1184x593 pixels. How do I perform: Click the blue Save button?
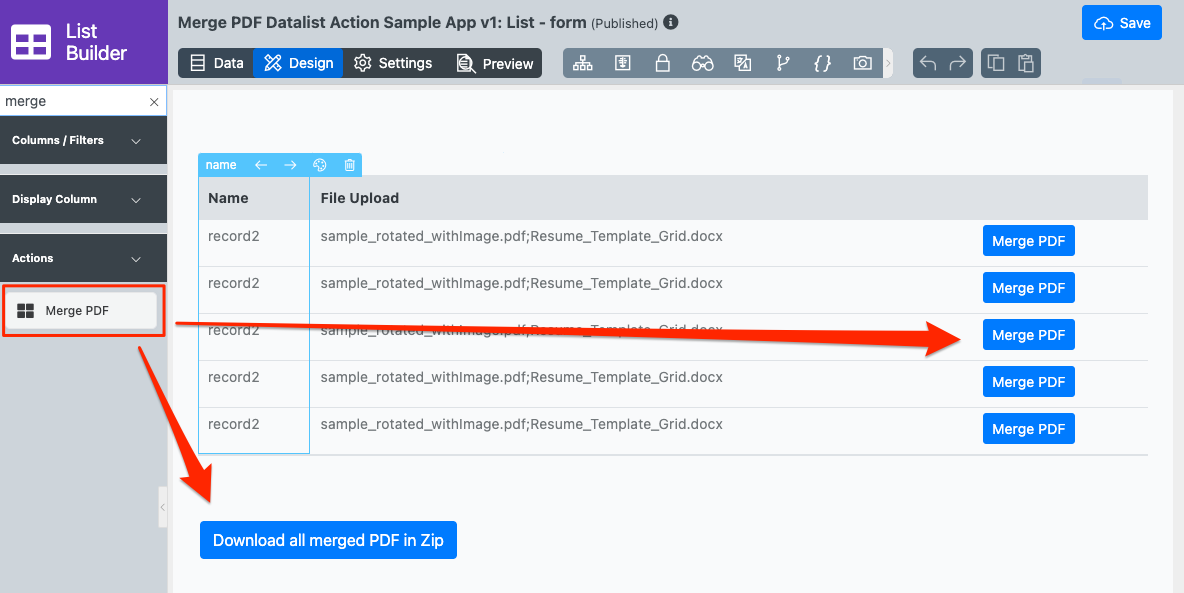click(x=1121, y=23)
